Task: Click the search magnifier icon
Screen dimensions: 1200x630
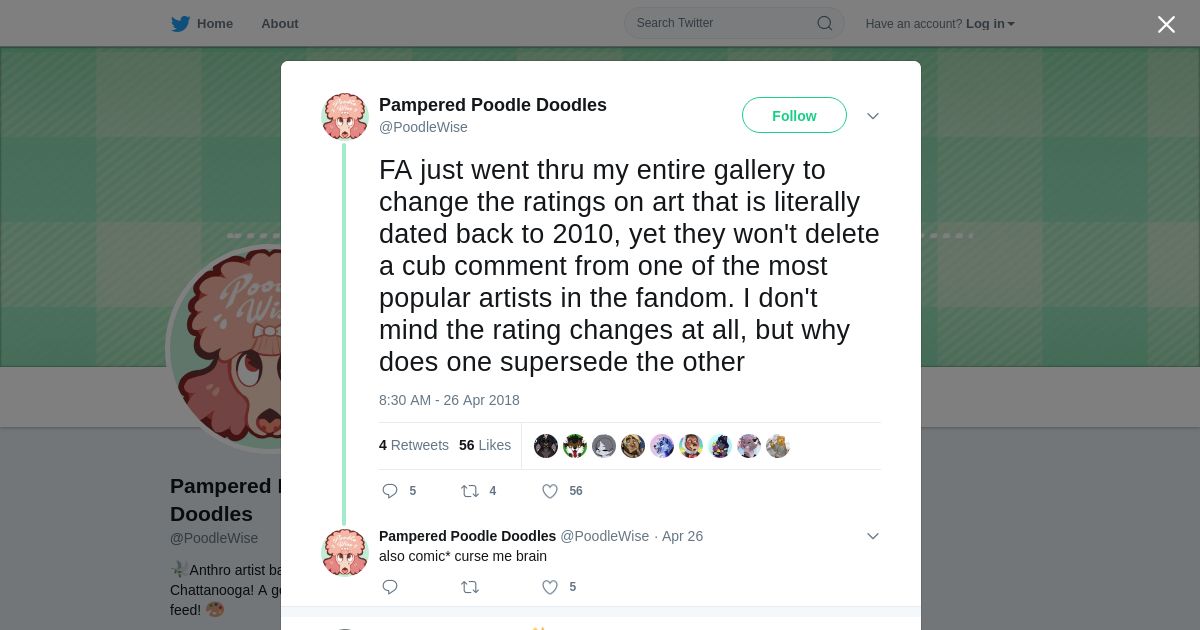Action: (x=825, y=23)
